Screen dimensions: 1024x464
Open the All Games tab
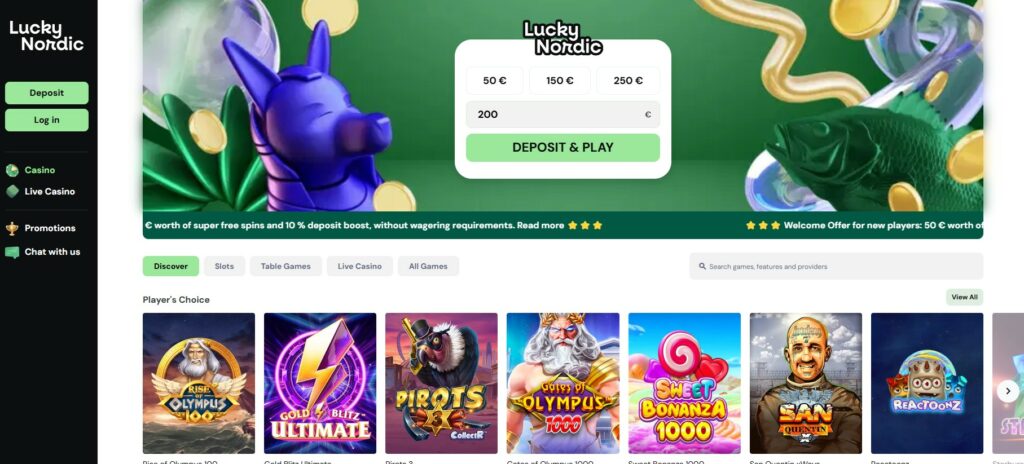point(428,266)
